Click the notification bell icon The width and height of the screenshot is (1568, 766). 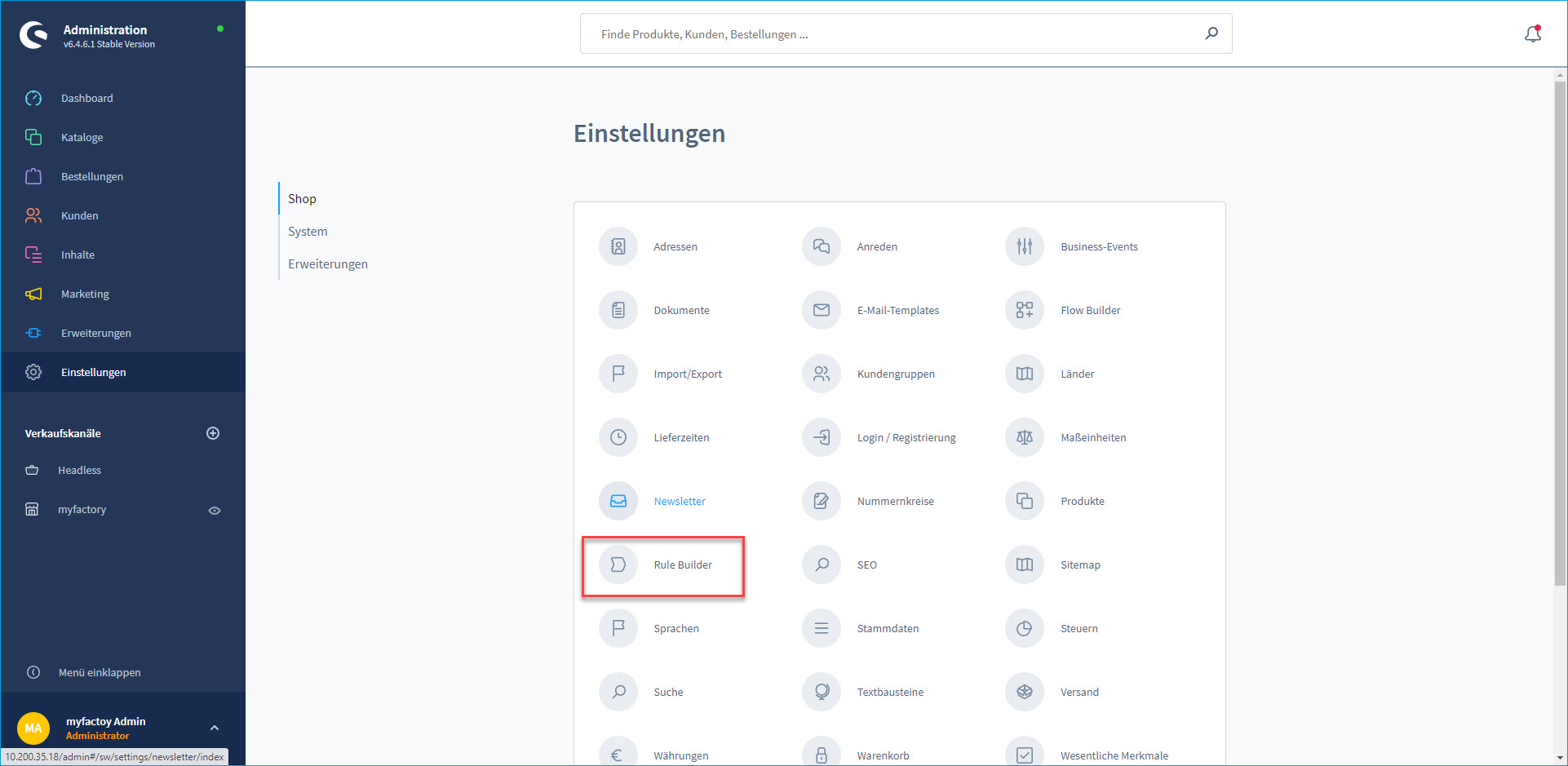pyautogui.click(x=1532, y=33)
